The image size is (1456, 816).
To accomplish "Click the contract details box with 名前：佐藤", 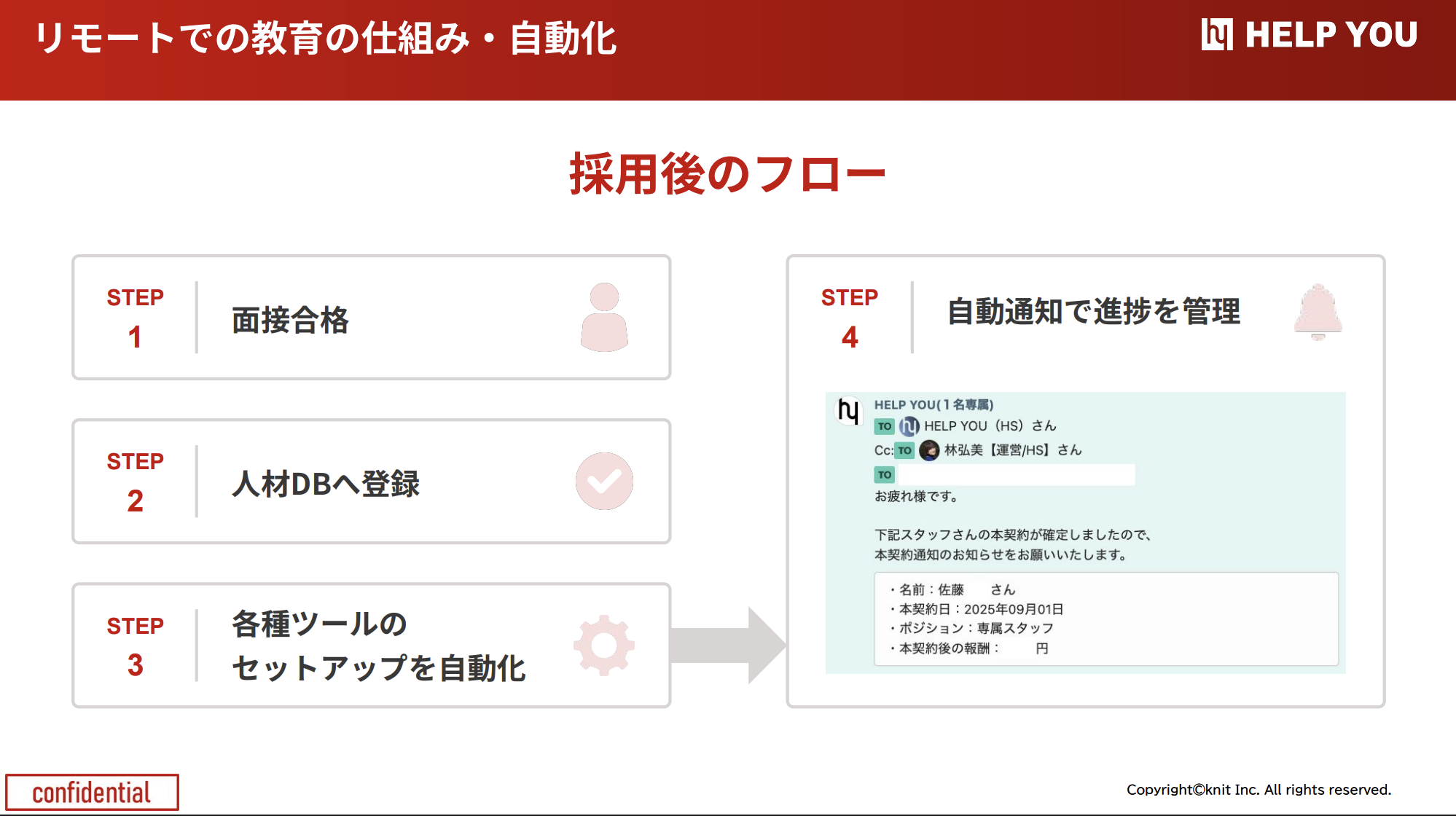I will pyautogui.click(x=1105, y=619).
